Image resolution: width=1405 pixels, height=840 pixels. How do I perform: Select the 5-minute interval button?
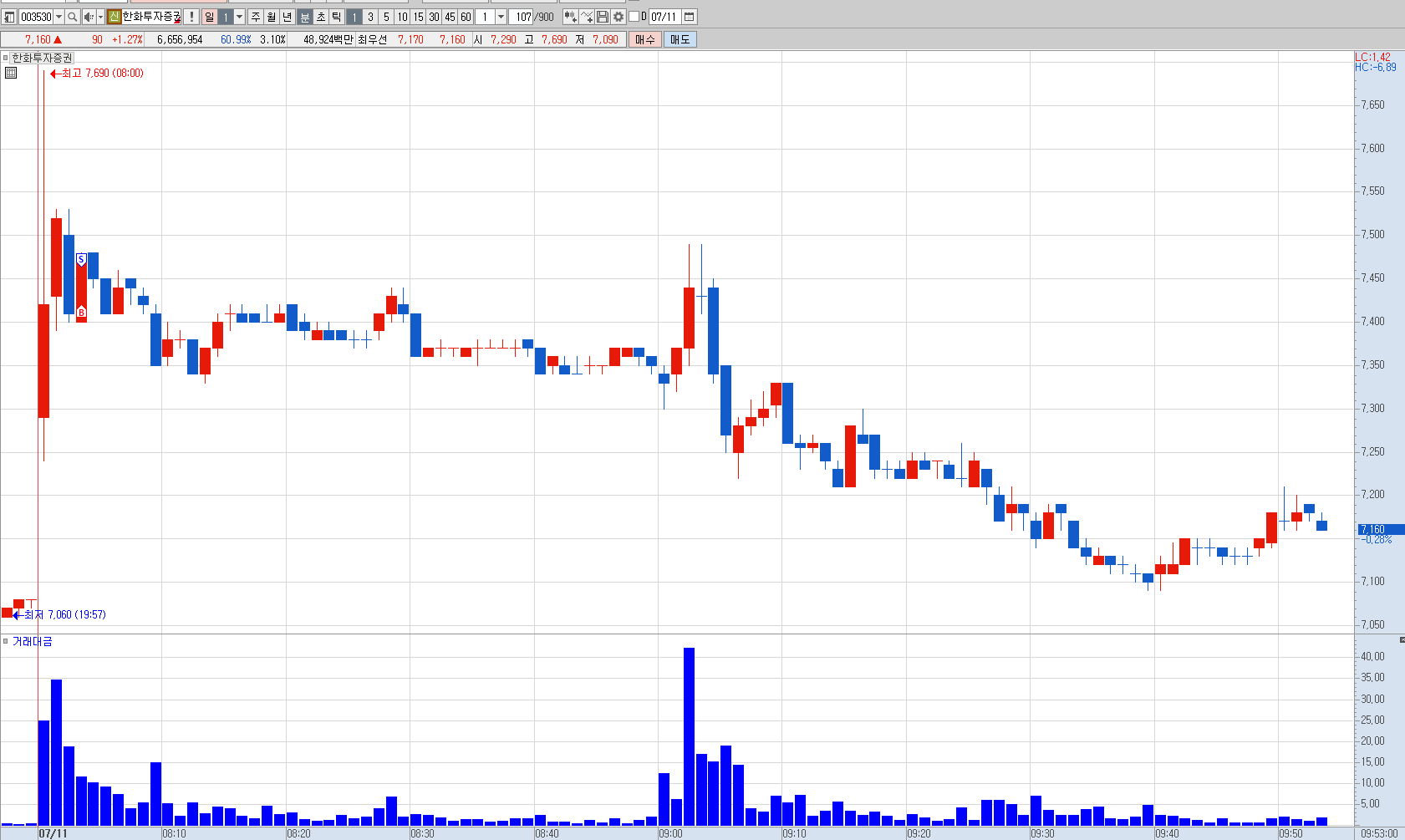386,17
